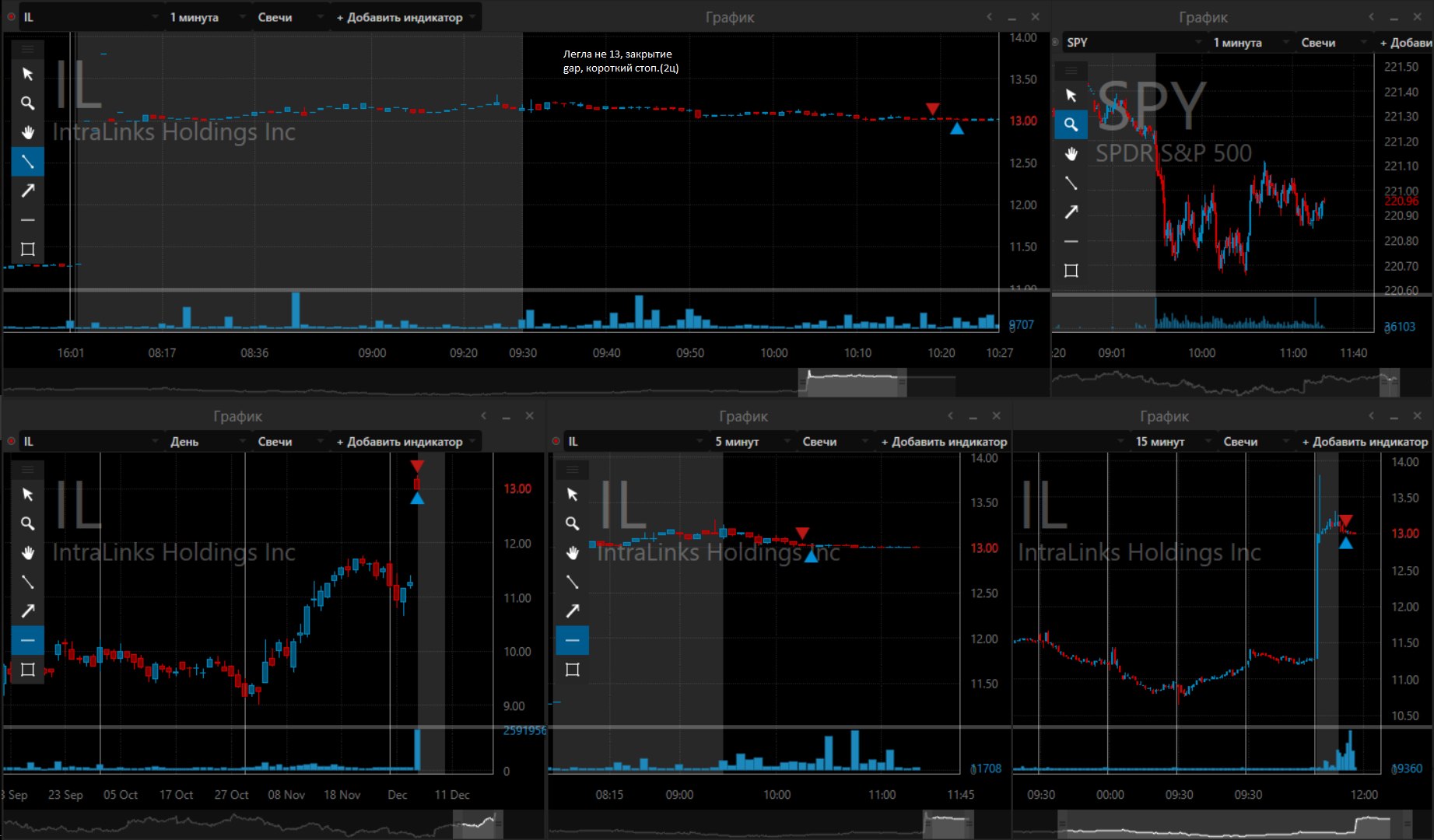The image size is (1434, 840).
Task: Open 'Свечи' chart type dropdown in SPY chart
Action: point(1334,42)
